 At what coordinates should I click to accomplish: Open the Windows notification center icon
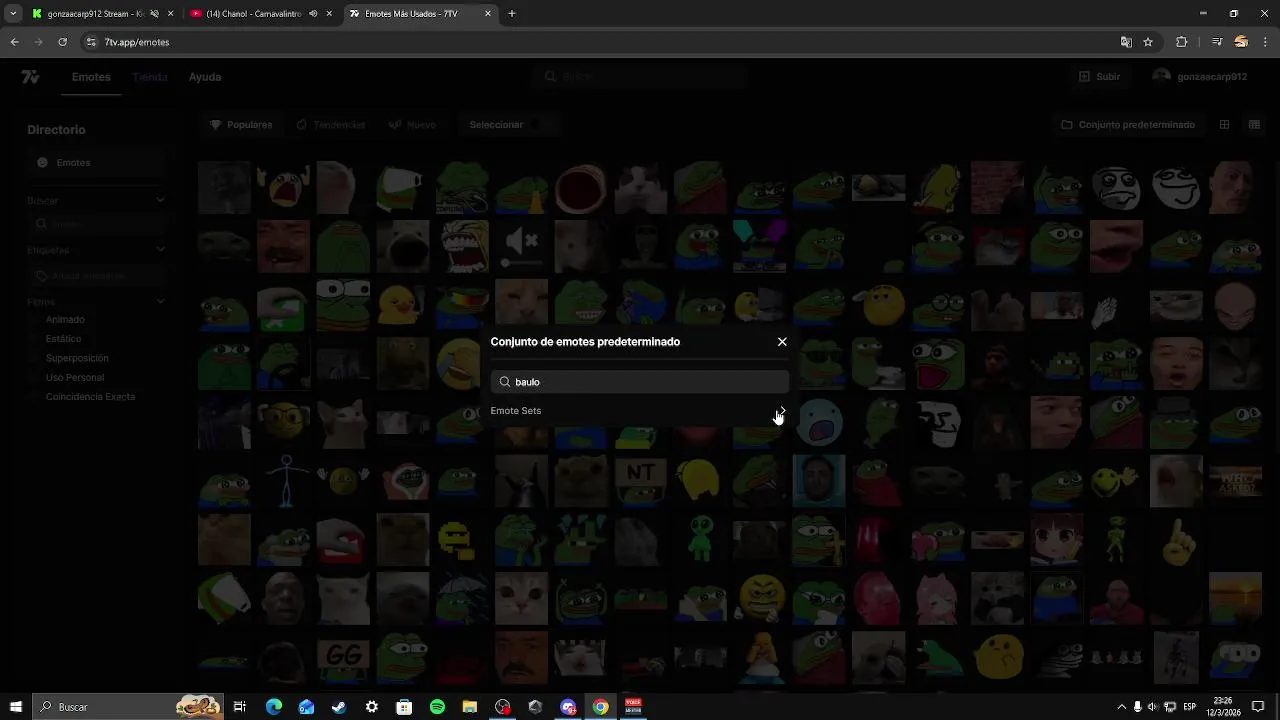coord(1258,707)
